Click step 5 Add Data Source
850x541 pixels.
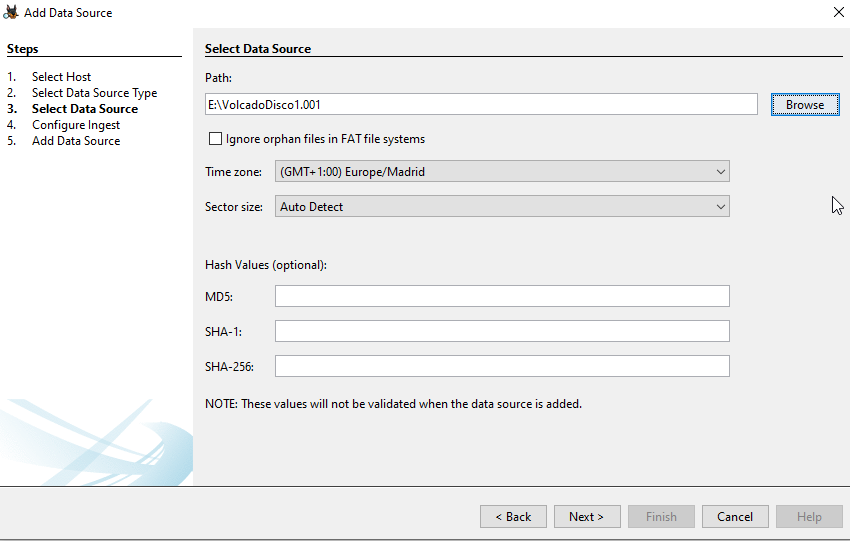[x=76, y=141]
